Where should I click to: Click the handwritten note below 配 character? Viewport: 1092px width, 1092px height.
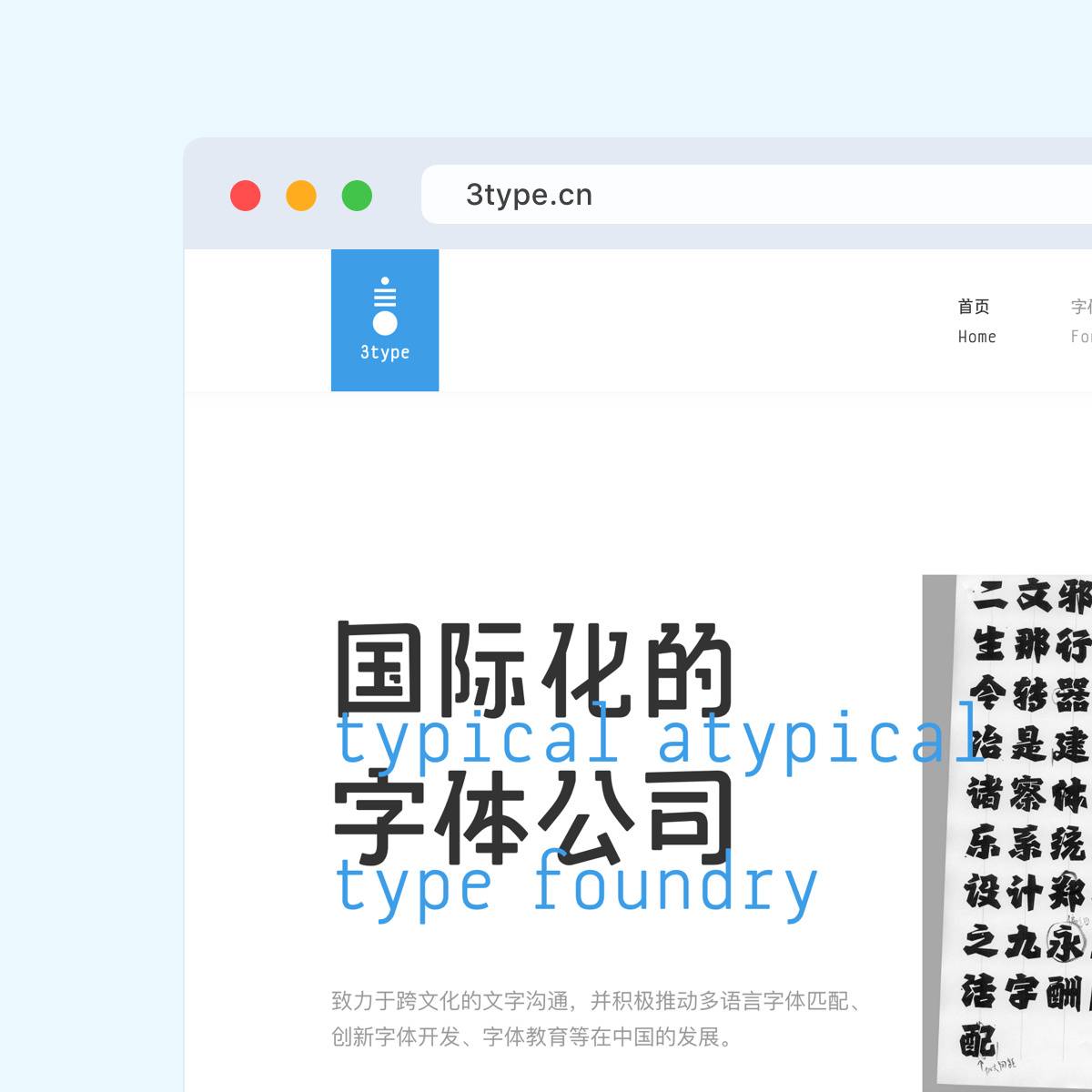tap(998, 1065)
